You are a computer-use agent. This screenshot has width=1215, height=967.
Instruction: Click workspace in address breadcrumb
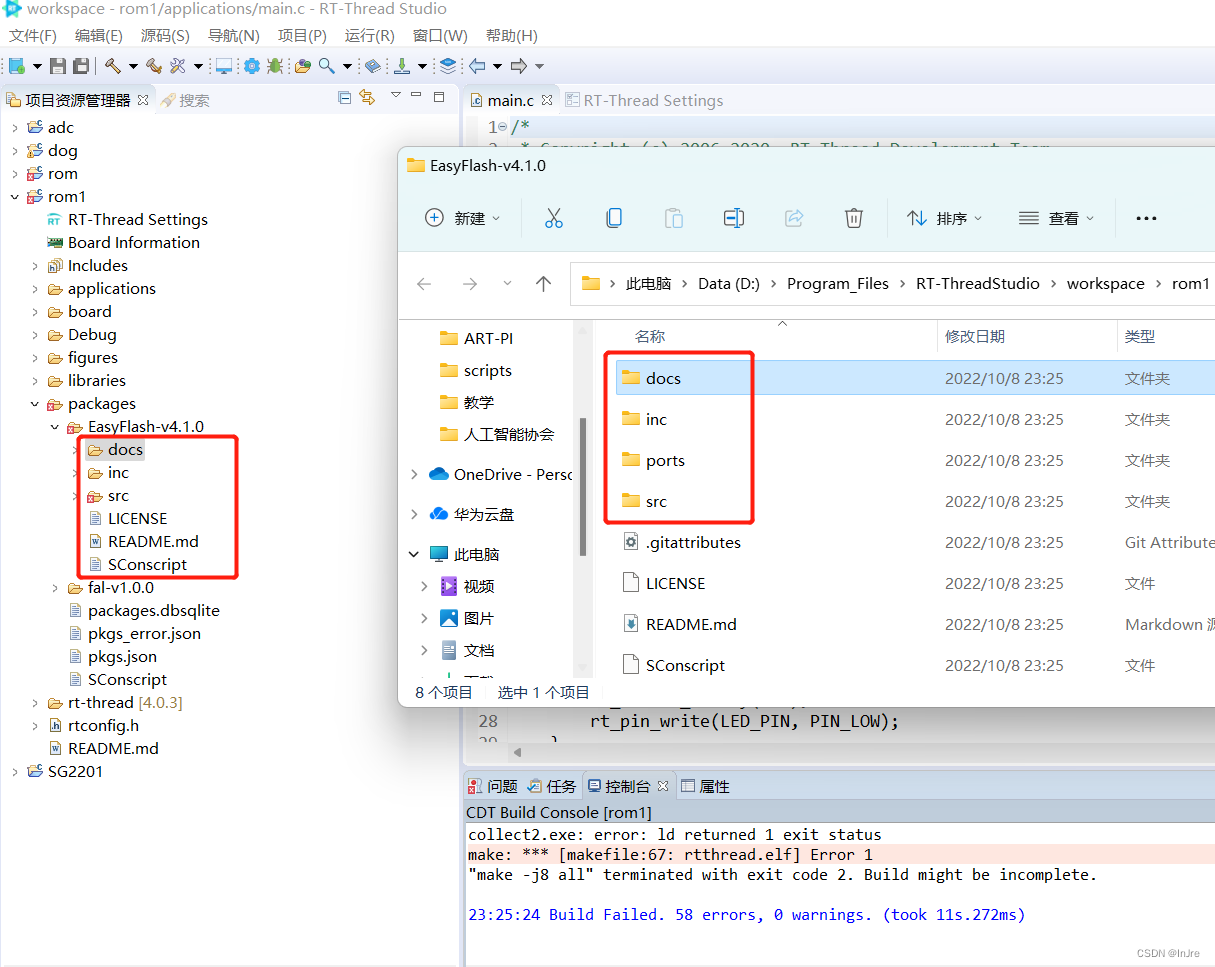(x=1106, y=284)
